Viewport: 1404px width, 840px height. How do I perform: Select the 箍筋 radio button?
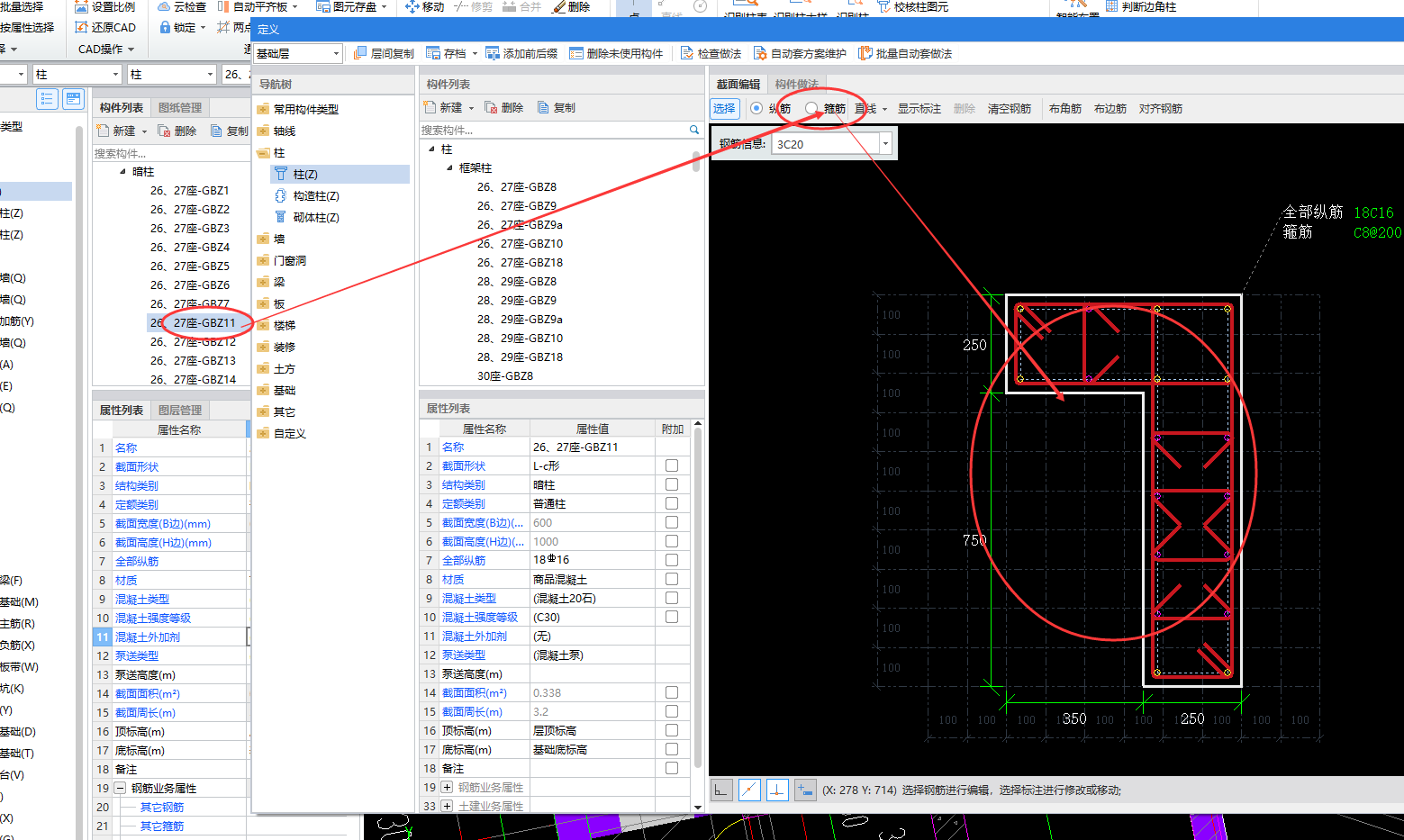(x=811, y=108)
